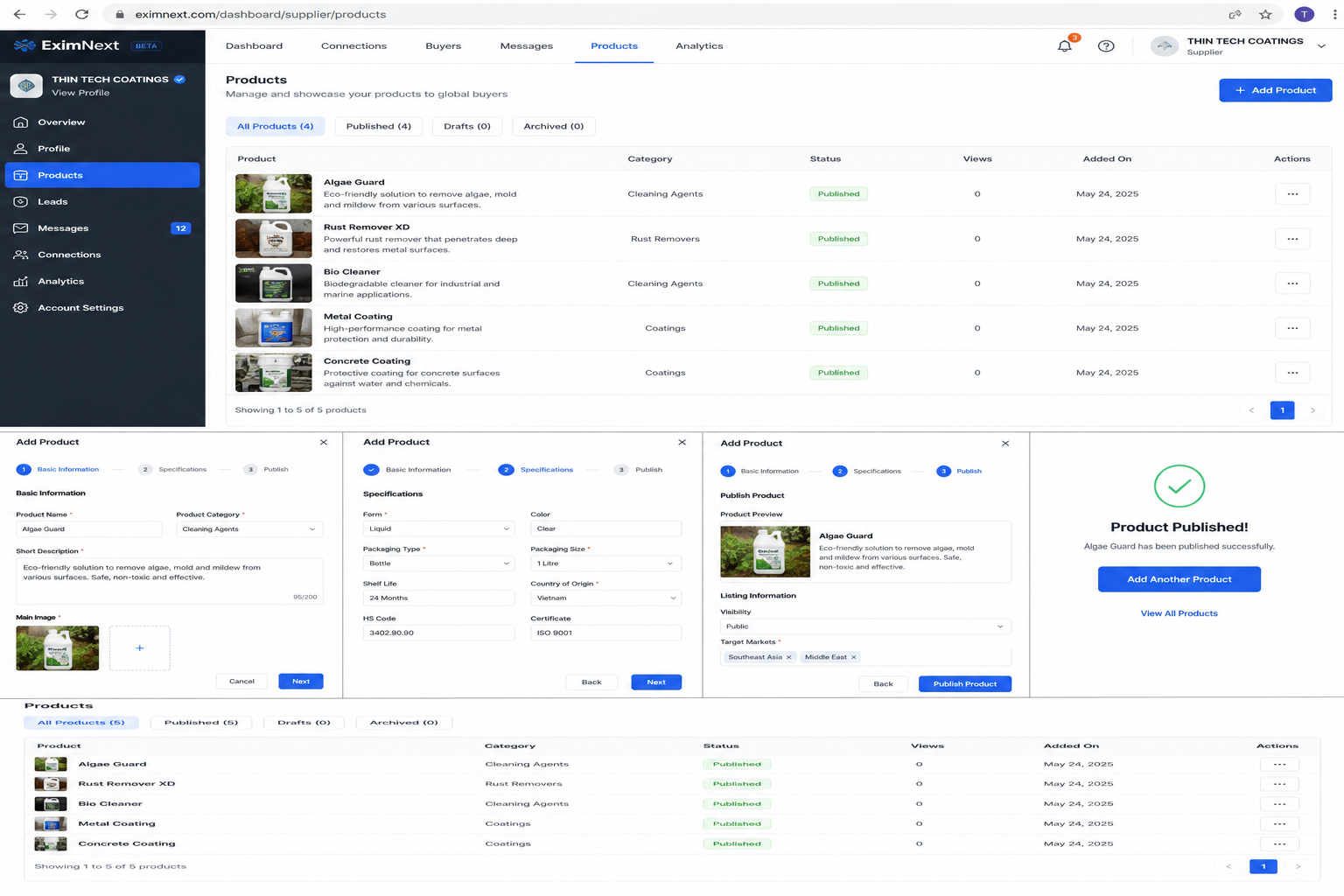This screenshot has width=1344, height=896.
Task: Open Connections in the left sidebar
Action: pos(102,255)
